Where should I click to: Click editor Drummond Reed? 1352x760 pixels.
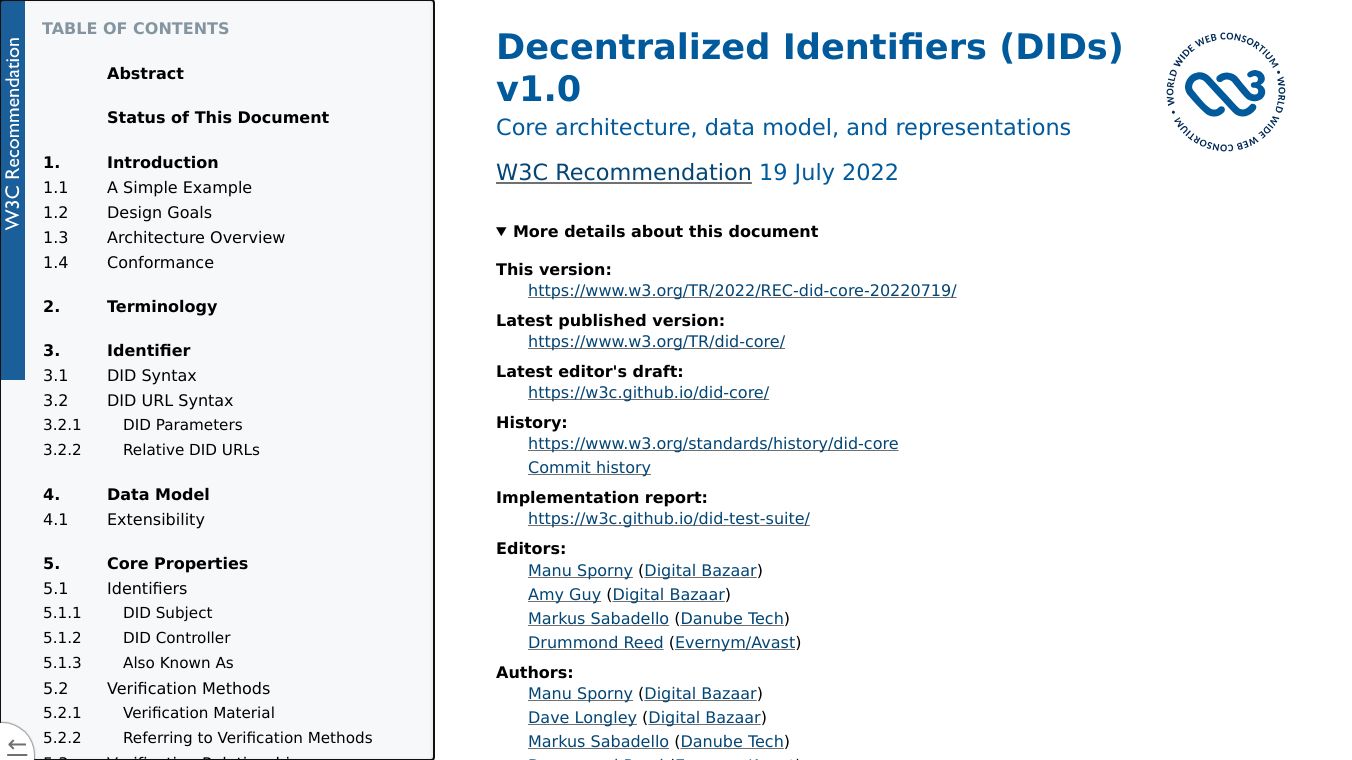595,642
